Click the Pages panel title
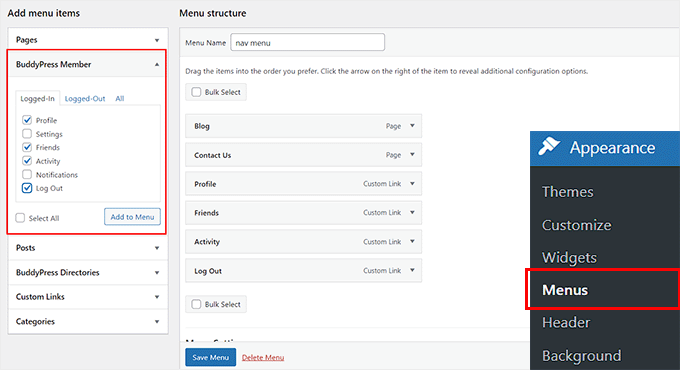Screen dimensions: 680x370 pos(26,40)
